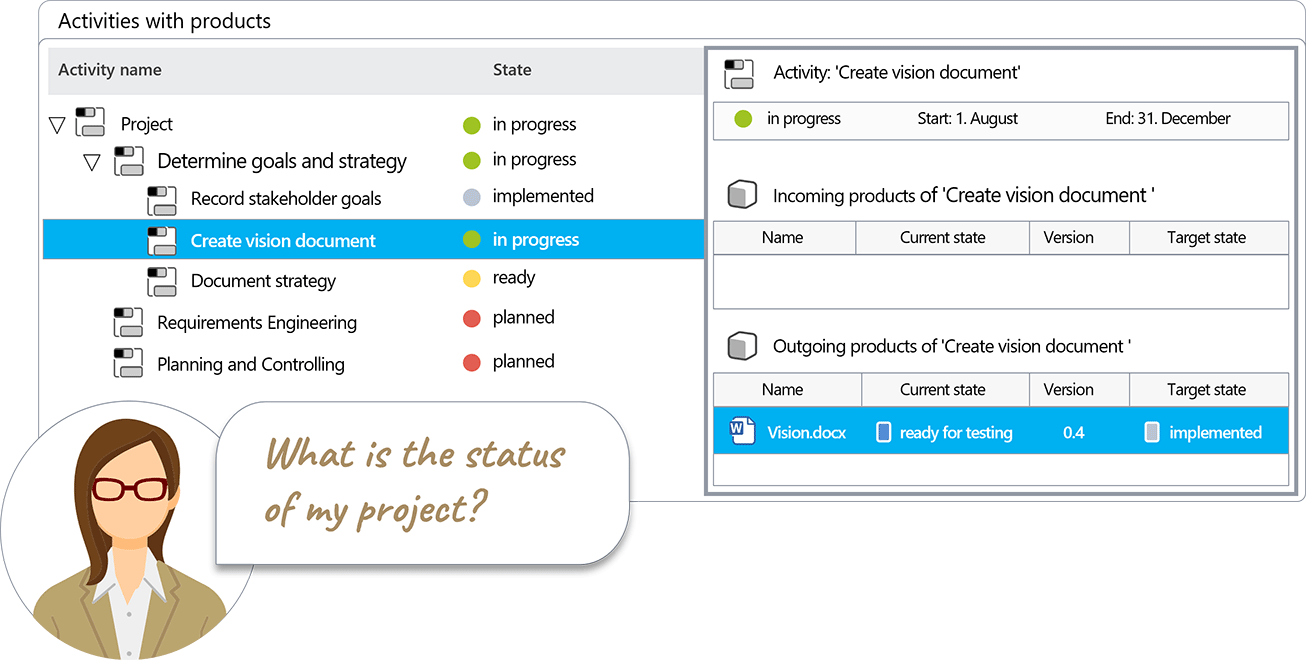Screen dimensions: 1306x660
Task: Click the yellow 'ready' status dot
Action: click(x=472, y=279)
